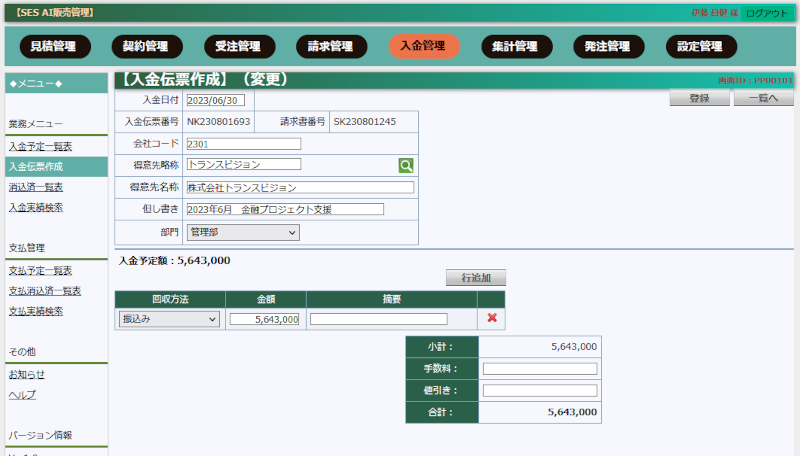This screenshot has width=800, height=456.
Task: Click the 得意先名称 input field
Action: (x=301, y=187)
